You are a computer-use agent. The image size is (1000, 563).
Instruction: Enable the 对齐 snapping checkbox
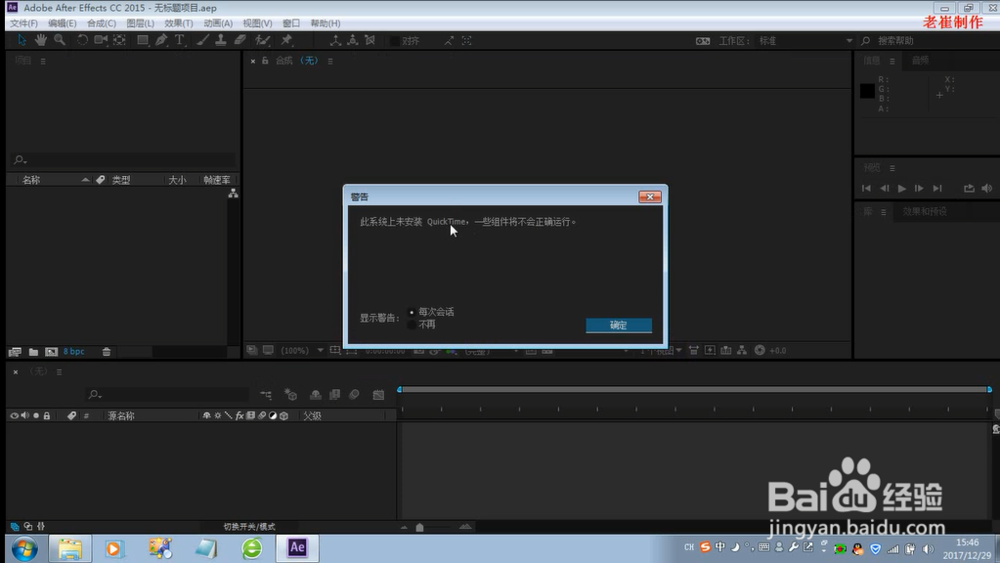[x=395, y=41]
